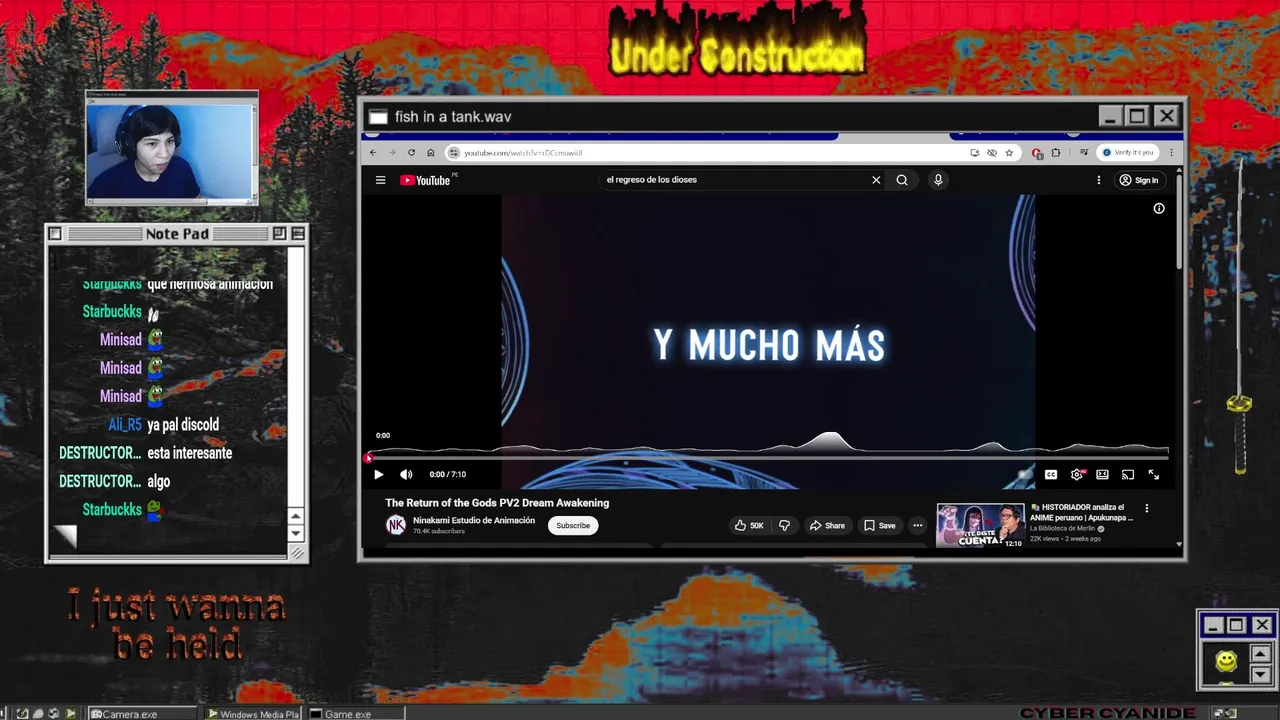Click the webcam Camera window feed

click(171, 152)
